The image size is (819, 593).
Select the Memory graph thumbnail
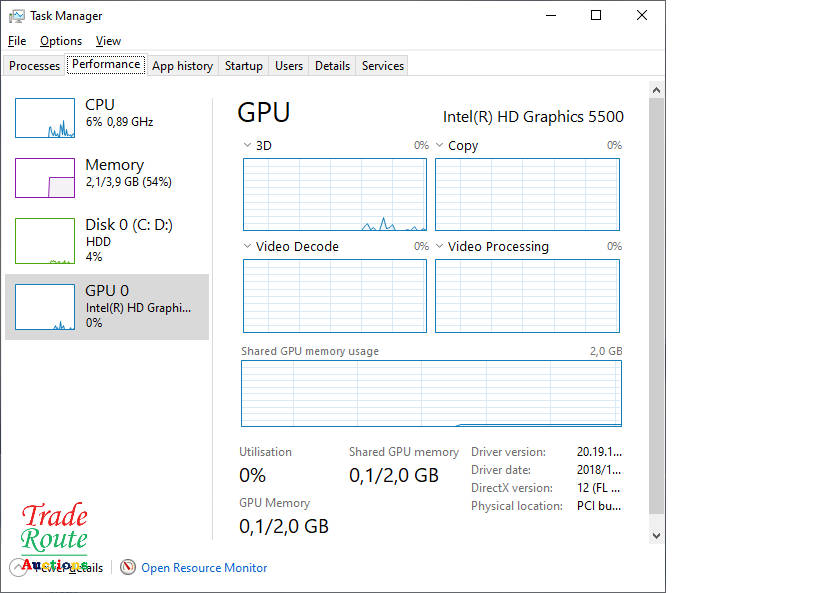tap(45, 178)
